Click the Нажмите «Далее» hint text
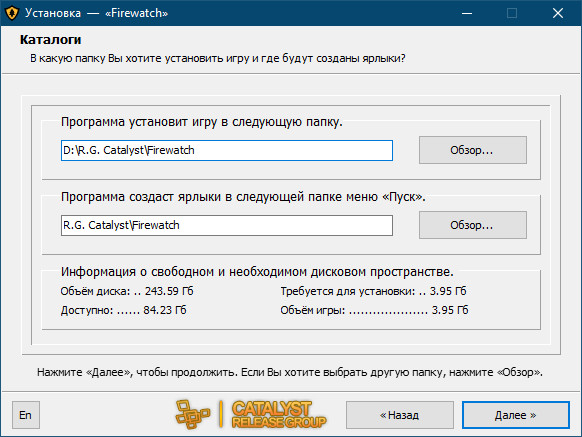 click(290, 372)
